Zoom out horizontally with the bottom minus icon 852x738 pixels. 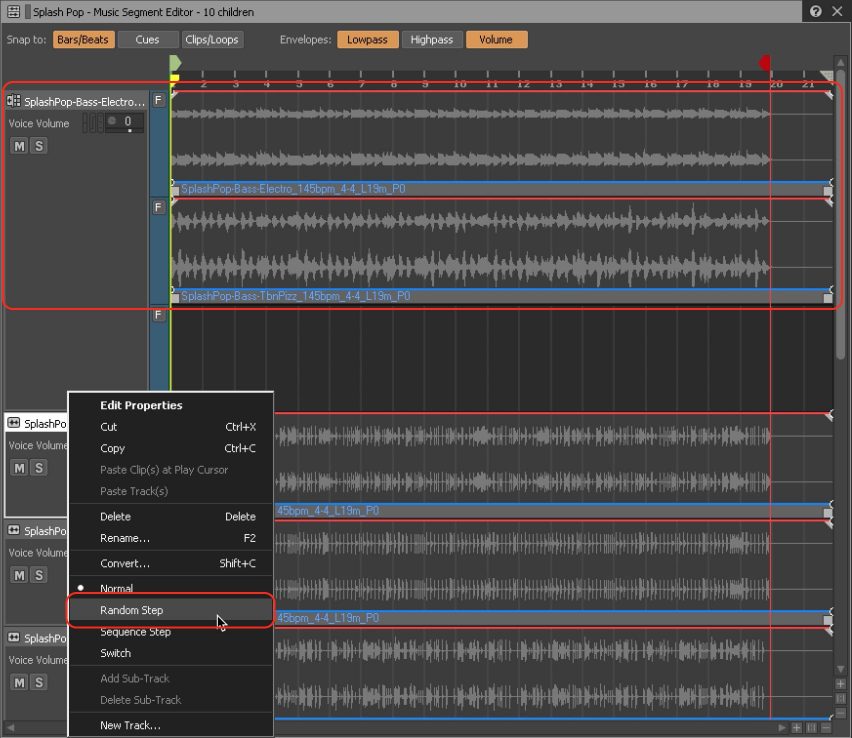pos(826,728)
